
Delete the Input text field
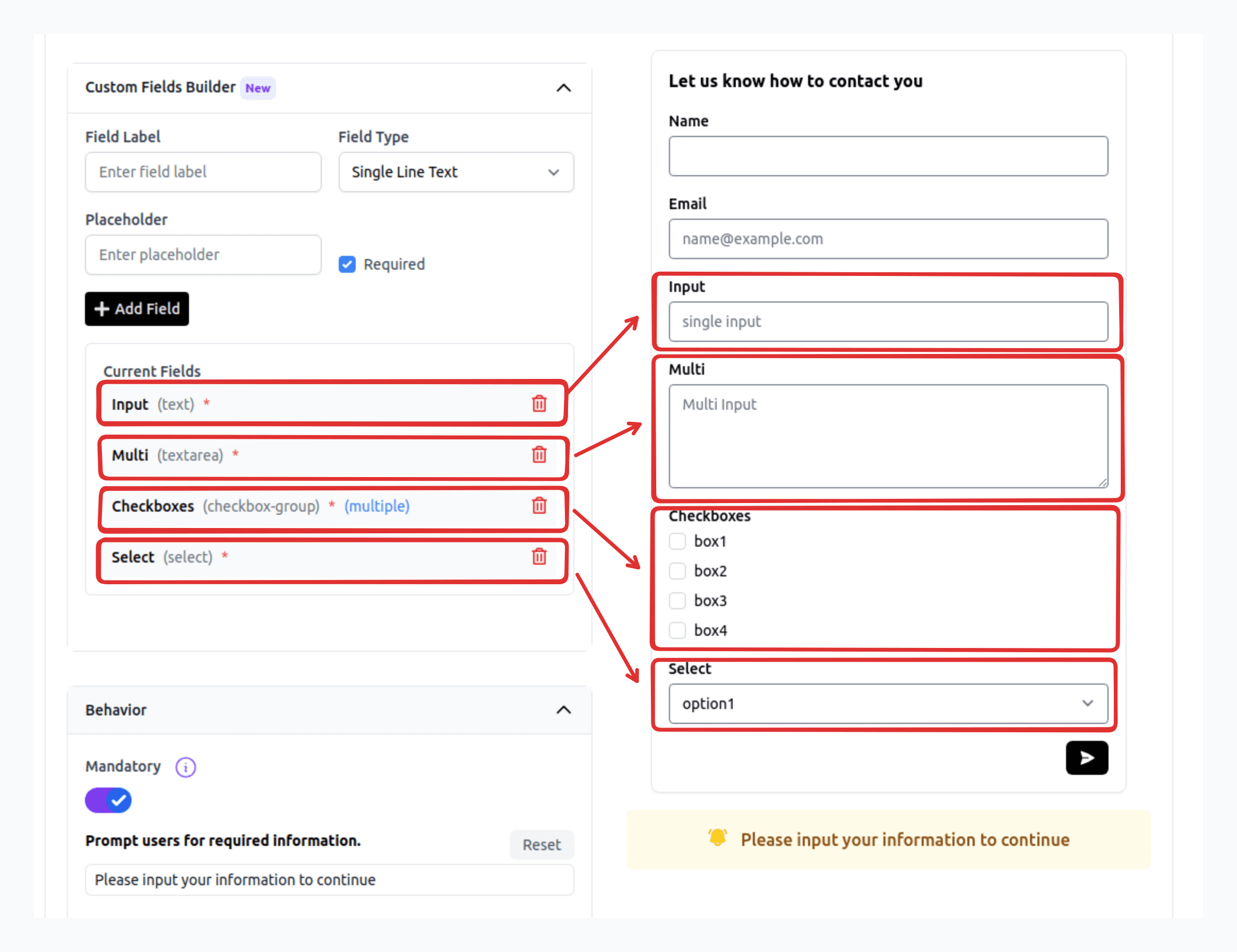(539, 403)
